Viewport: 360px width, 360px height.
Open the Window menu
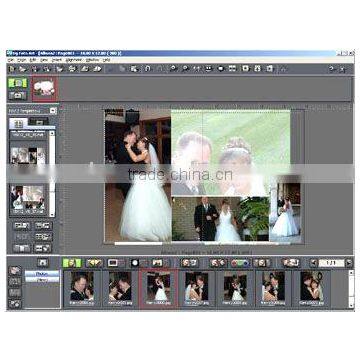pos(92,60)
